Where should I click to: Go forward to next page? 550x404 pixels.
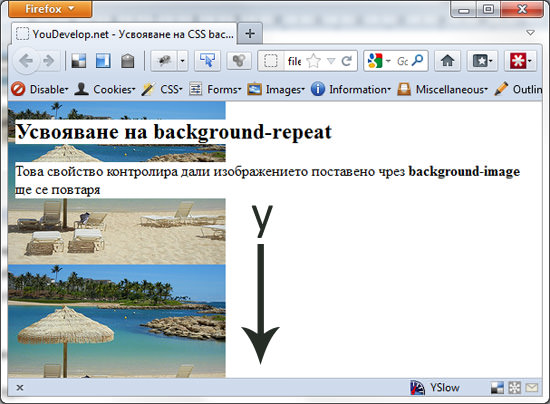coord(48,61)
